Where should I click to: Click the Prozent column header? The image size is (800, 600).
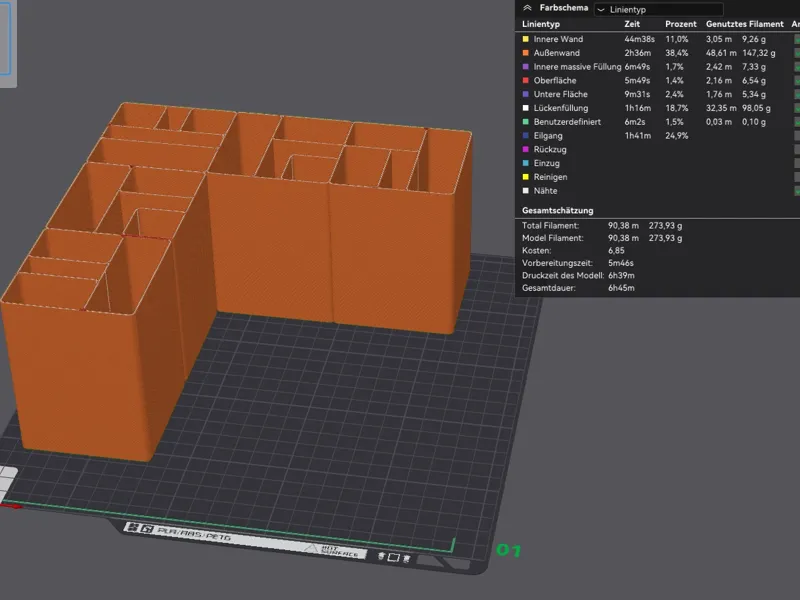click(x=681, y=24)
